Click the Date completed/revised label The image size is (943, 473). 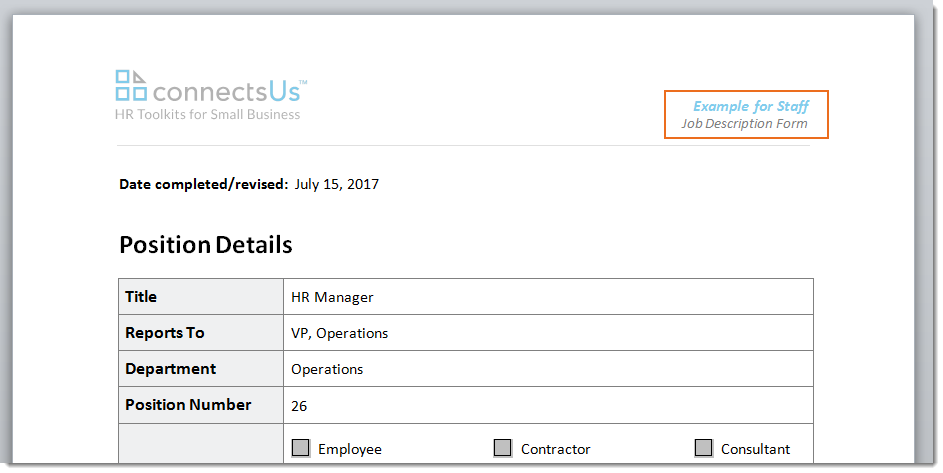204,184
